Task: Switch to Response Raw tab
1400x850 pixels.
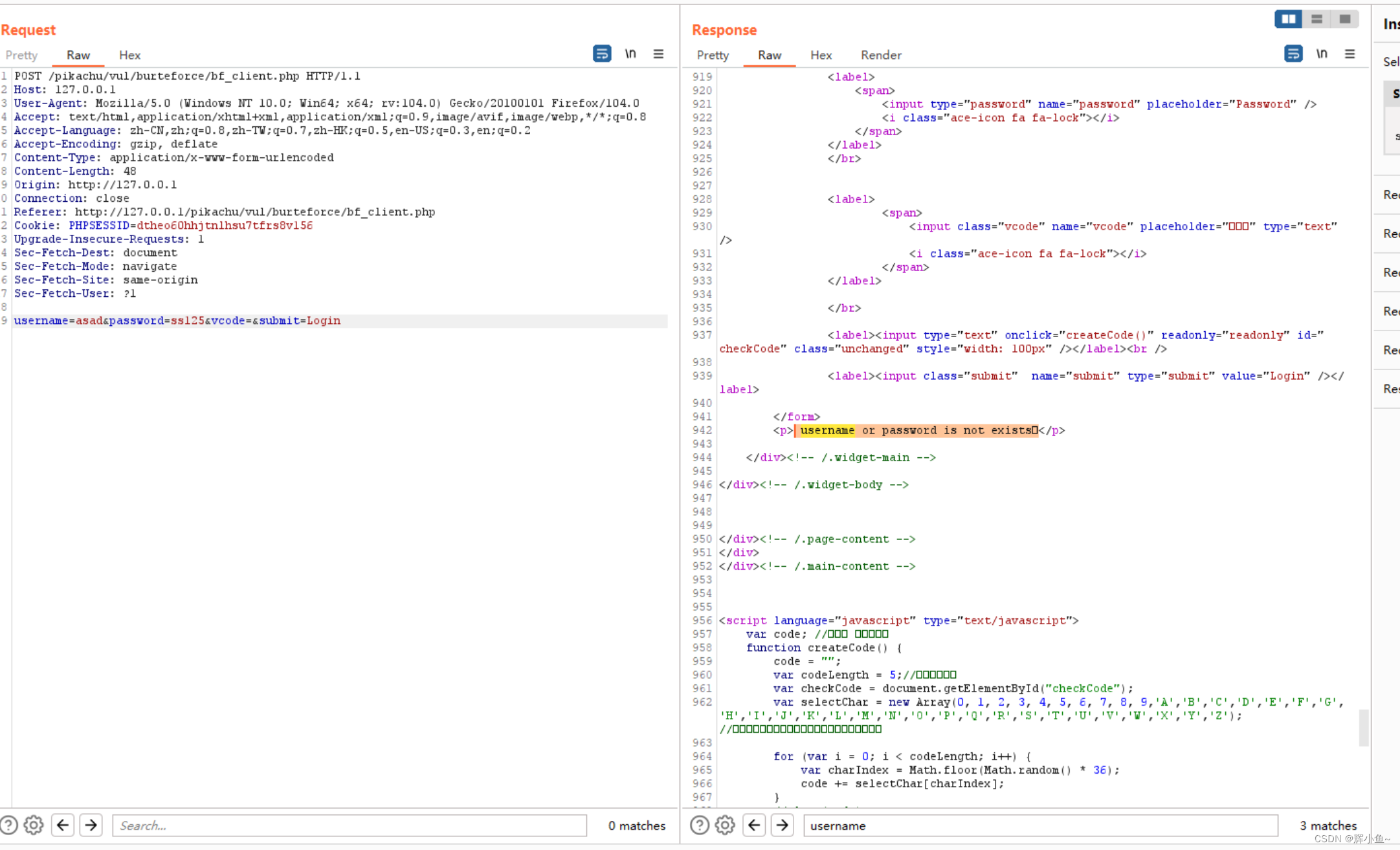Action: 770,55
